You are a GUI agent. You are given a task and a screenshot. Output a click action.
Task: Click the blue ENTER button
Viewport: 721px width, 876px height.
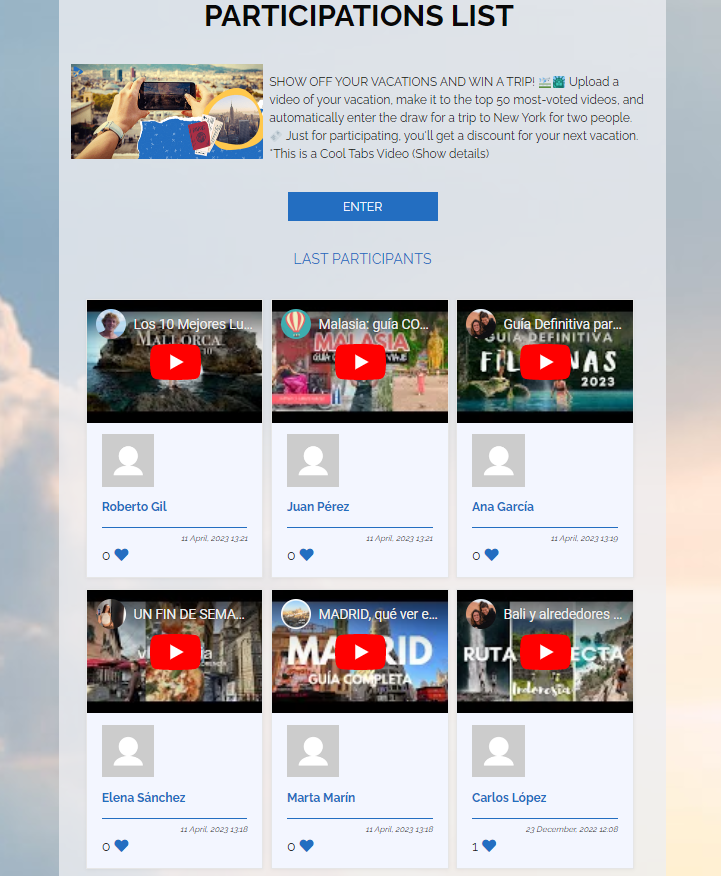362,207
